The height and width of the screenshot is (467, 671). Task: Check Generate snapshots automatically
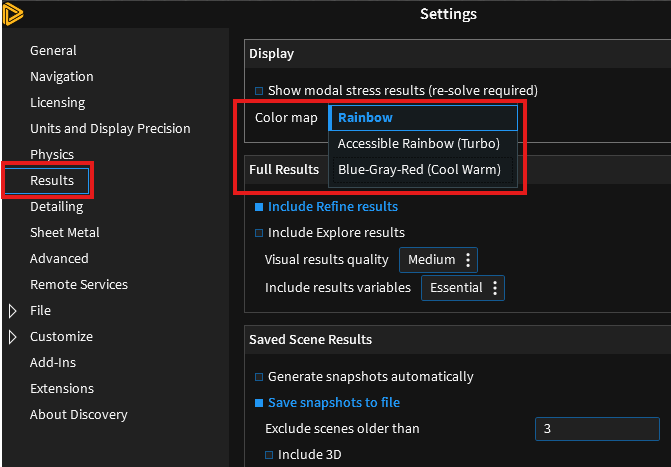(x=259, y=377)
